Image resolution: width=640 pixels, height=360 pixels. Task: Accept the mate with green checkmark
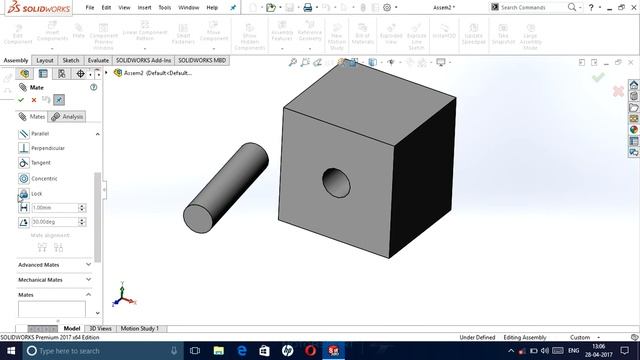pyautogui.click(x=21, y=100)
